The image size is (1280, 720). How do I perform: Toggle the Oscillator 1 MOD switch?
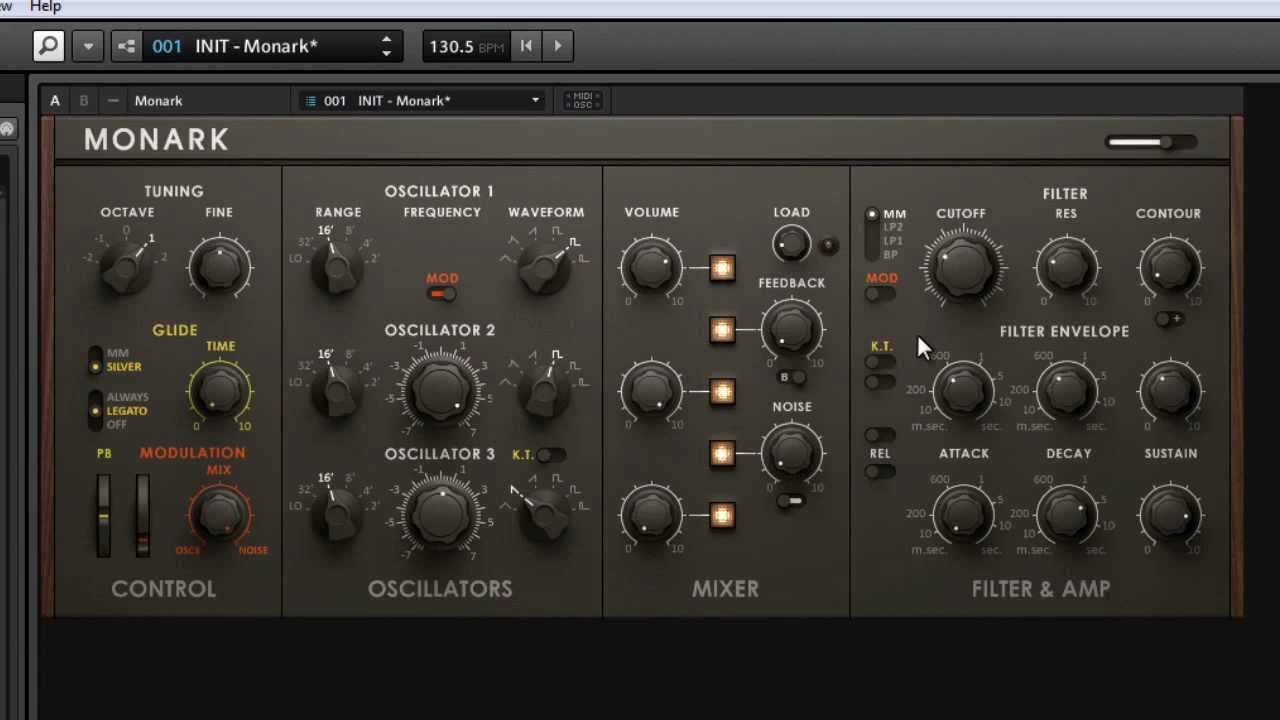(x=441, y=293)
